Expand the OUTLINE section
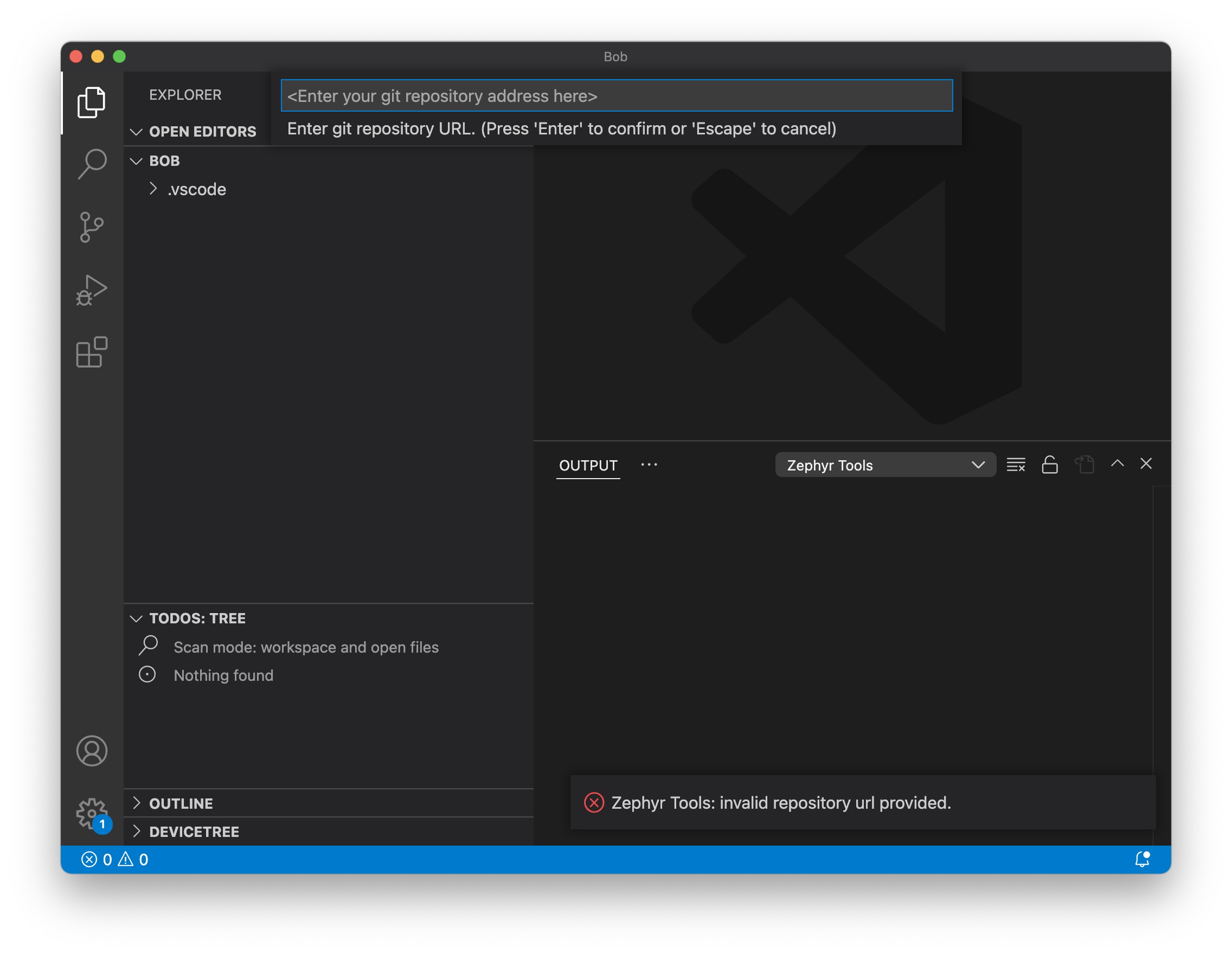 [x=181, y=803]
